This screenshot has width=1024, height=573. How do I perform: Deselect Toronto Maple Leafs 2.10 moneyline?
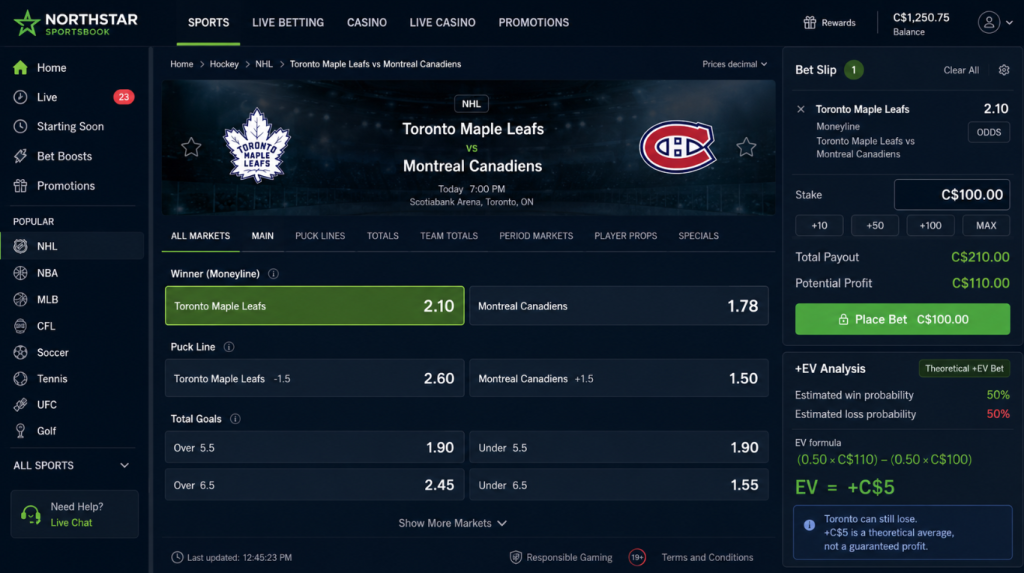tap(315, 306)
